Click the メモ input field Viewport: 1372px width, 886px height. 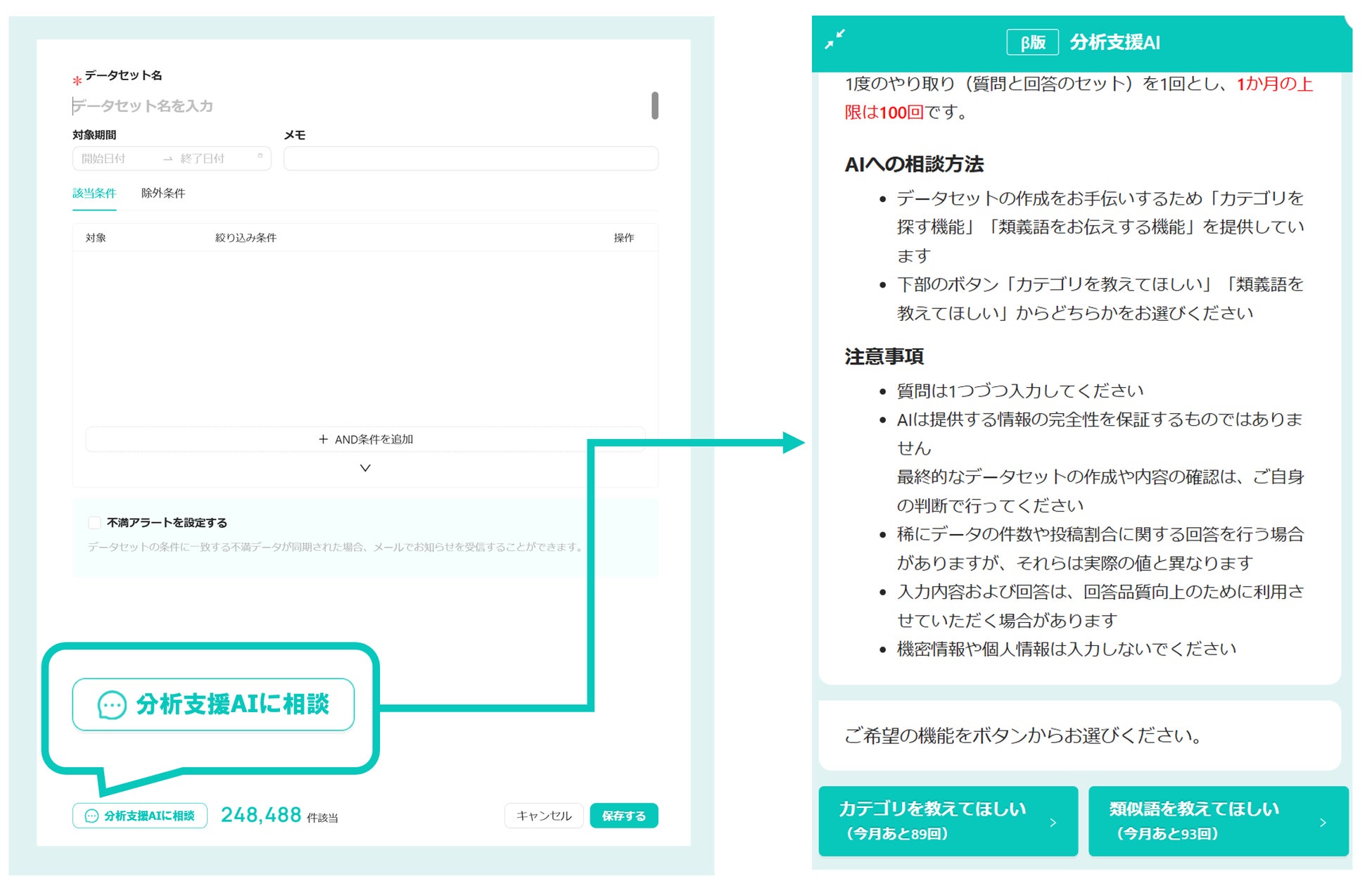click(471, 159)
